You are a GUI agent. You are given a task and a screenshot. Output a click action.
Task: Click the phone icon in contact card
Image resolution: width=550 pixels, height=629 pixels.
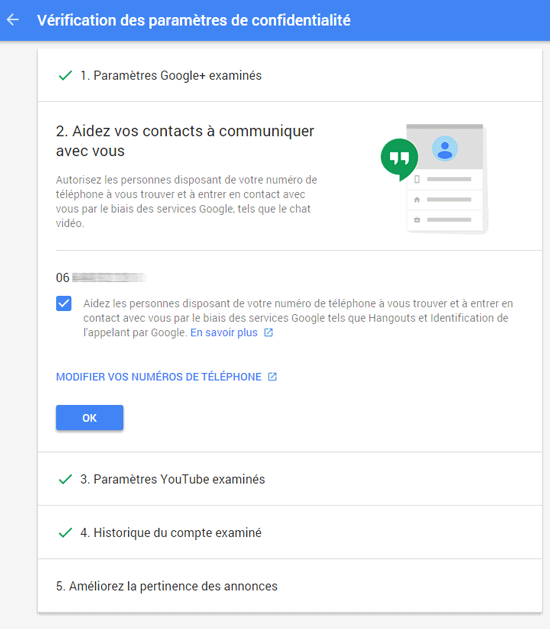pos(417,179)
